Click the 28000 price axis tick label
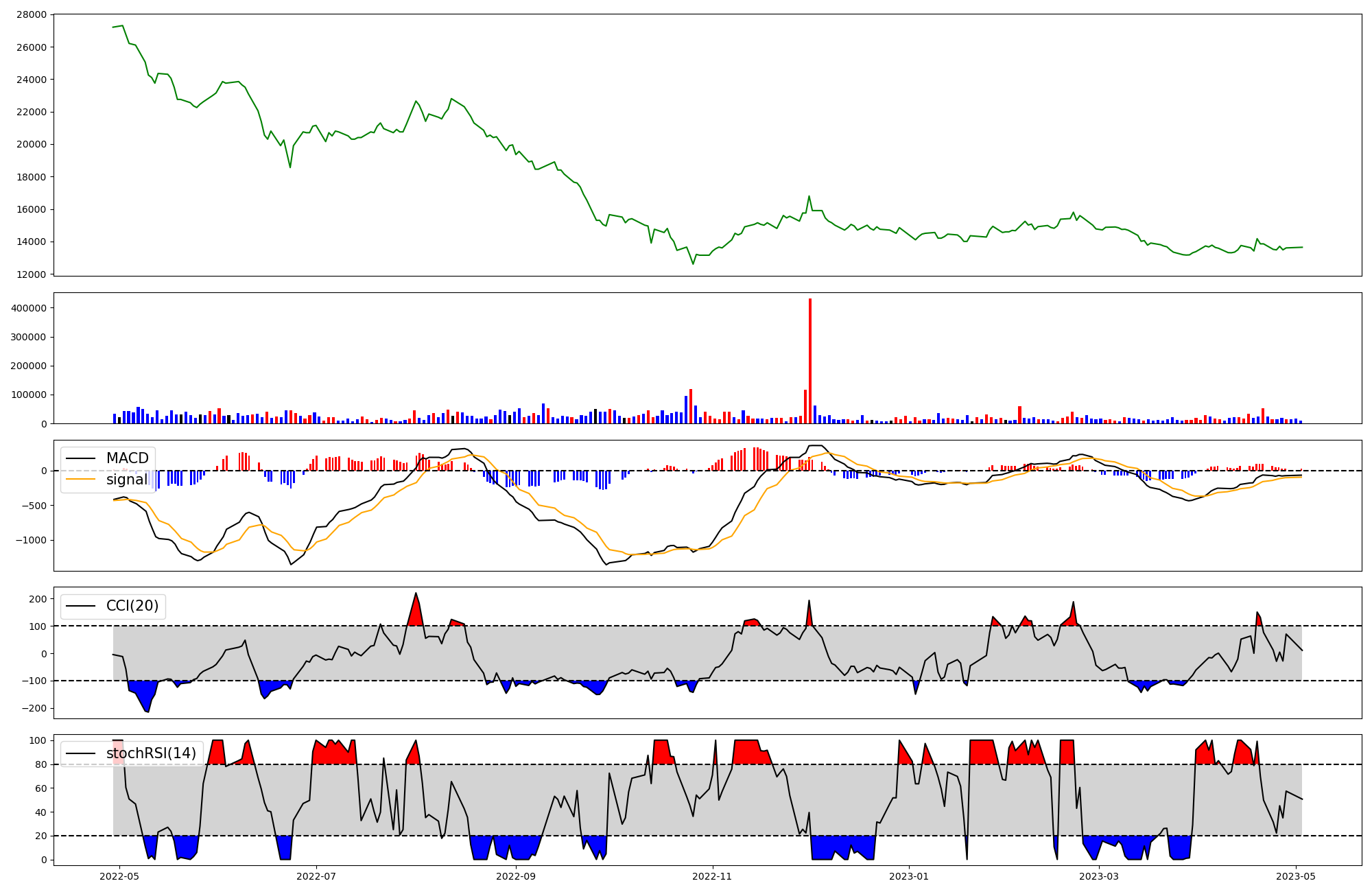1372x892 pixels. pyautogui.click(x=30, y=14)
